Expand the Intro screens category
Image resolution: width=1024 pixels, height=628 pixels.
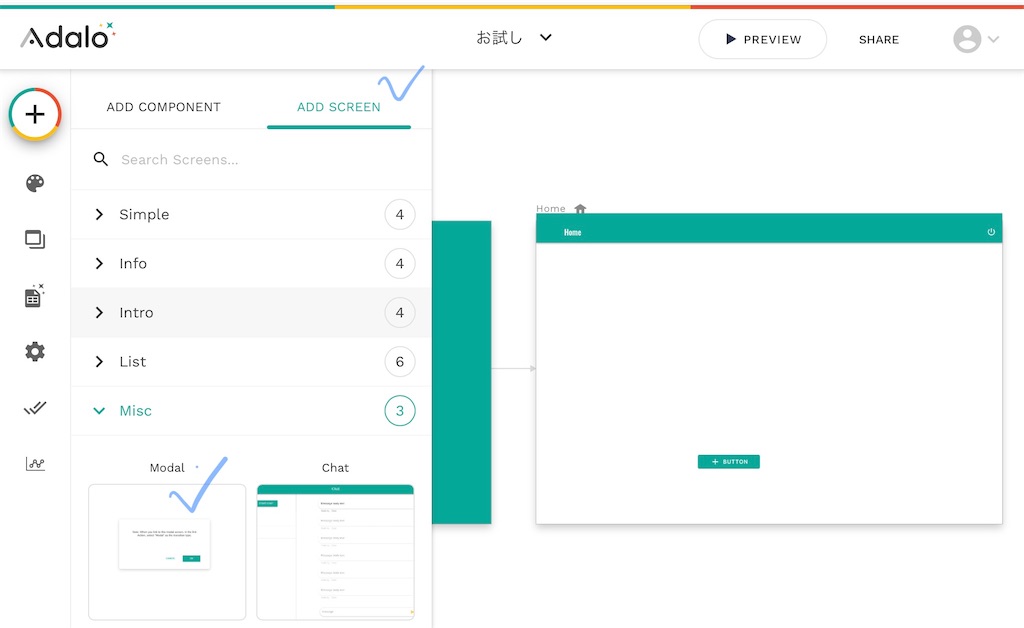click(x=251, y=312)
